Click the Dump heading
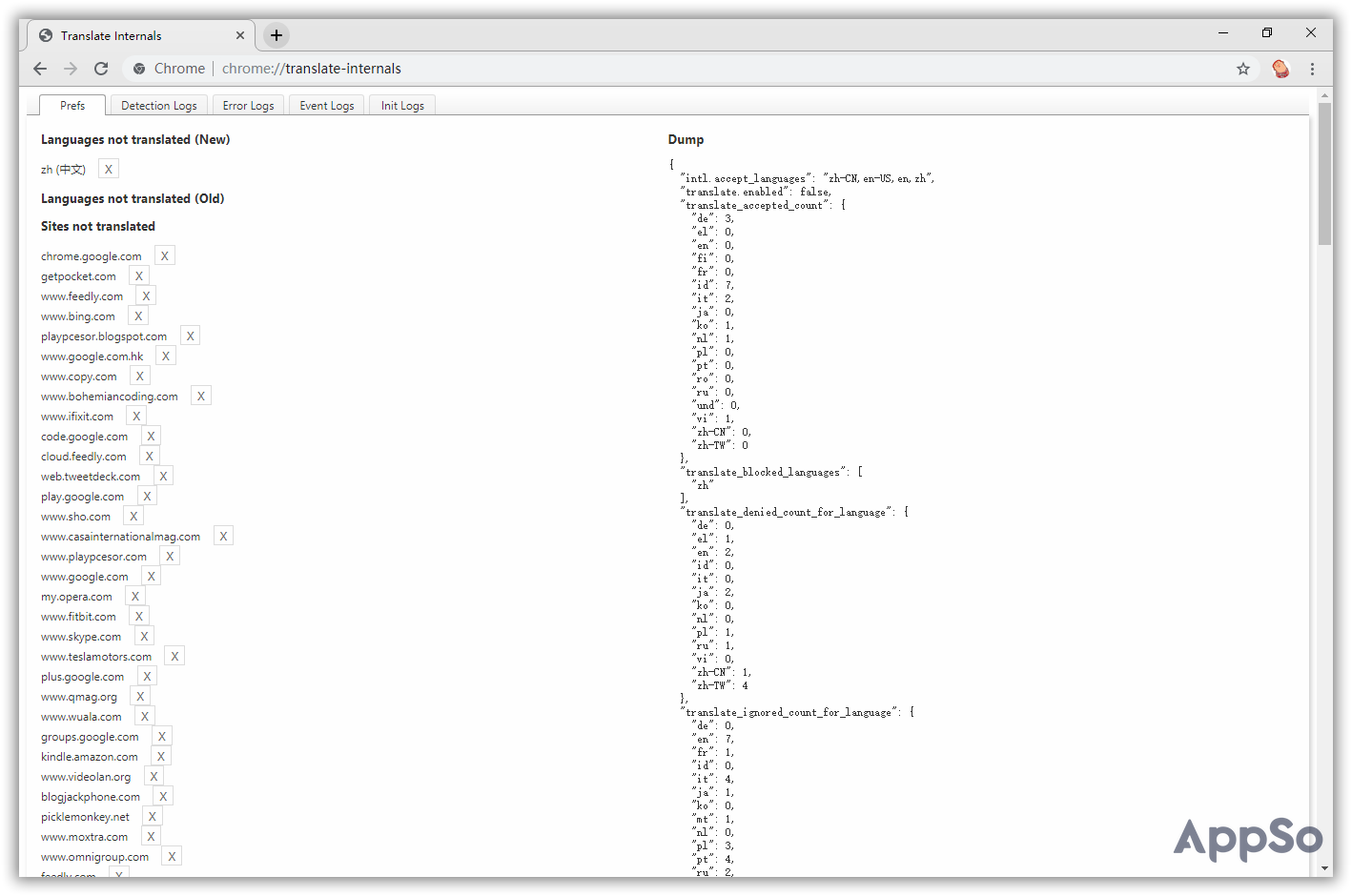The width and height of the screenshot is (1352, 896). (686, 139)
